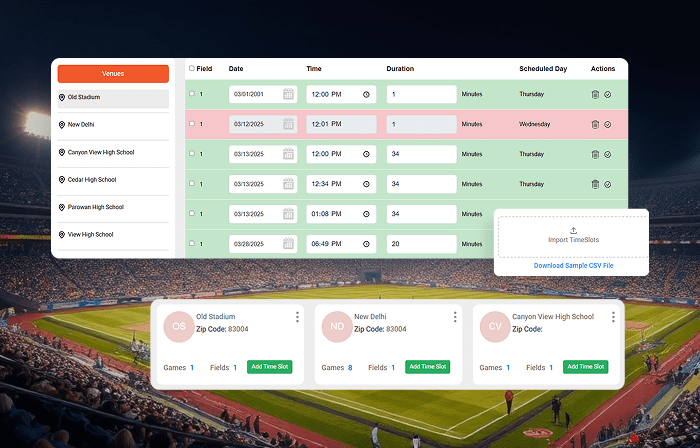Click the OS avatar circle
The image size is (700, 448).
[x=179, y=327]
